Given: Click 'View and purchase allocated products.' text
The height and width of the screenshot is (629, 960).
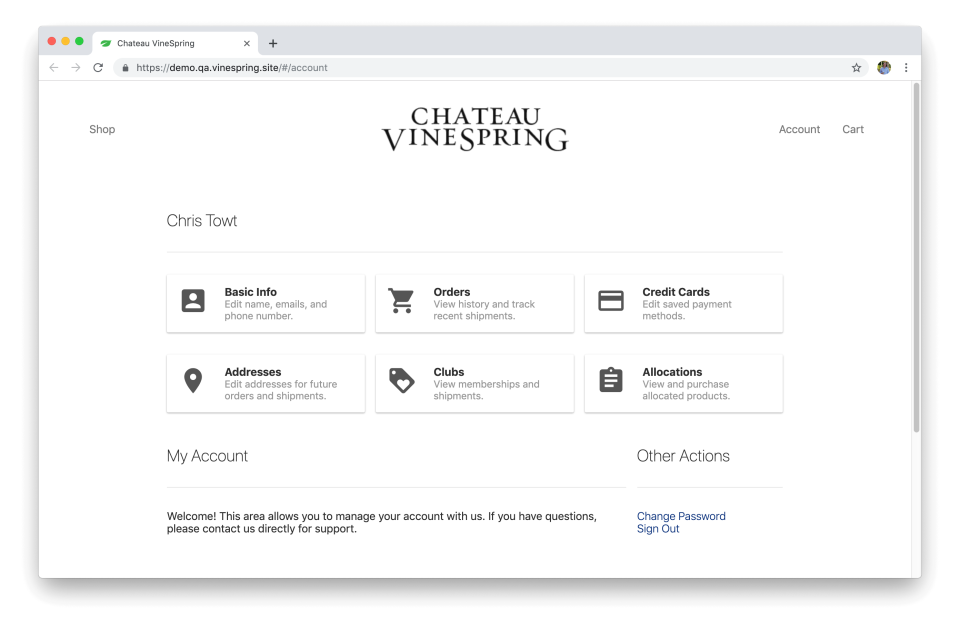Looking at the screenshot, I should pos(686,390).
